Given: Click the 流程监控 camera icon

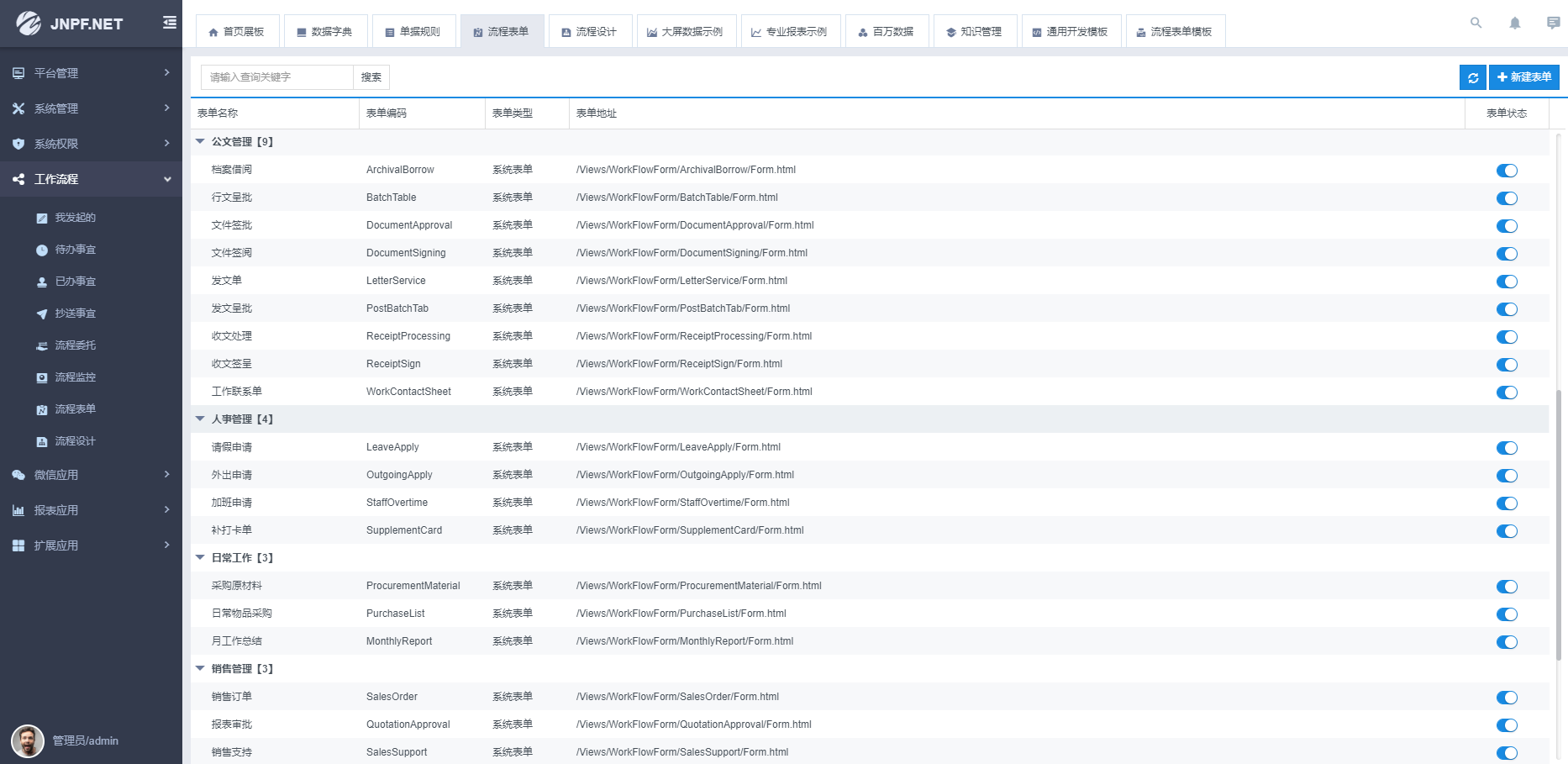Looking at the screenshot, I should 42,377.
